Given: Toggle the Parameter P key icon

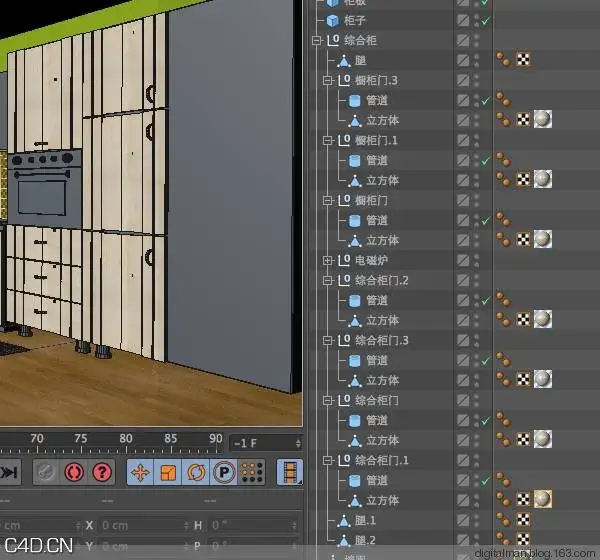Looking at the screenshot, I should coord(224,472).
